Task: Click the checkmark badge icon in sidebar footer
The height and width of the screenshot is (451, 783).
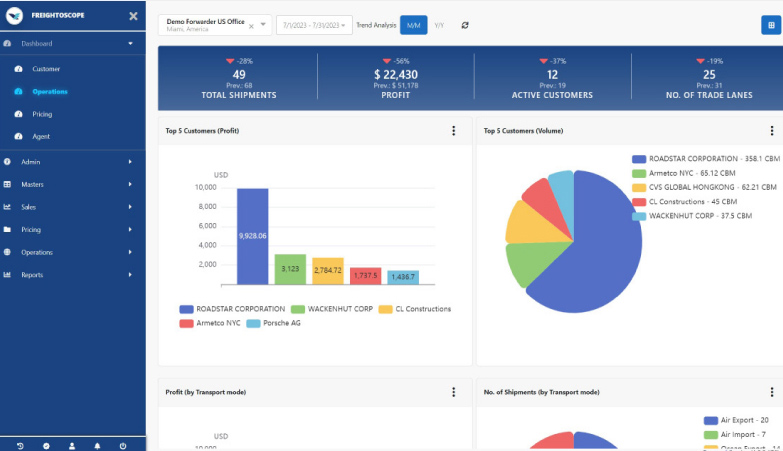Action: (x=46, y=446)
